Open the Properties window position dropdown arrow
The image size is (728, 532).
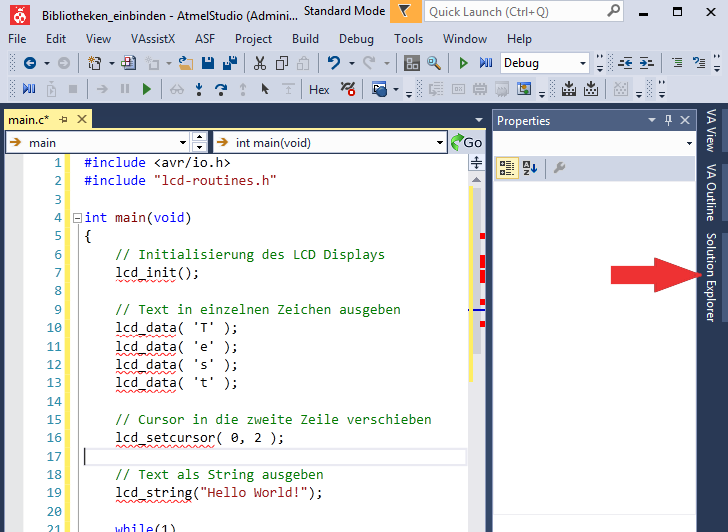[652, 120]
